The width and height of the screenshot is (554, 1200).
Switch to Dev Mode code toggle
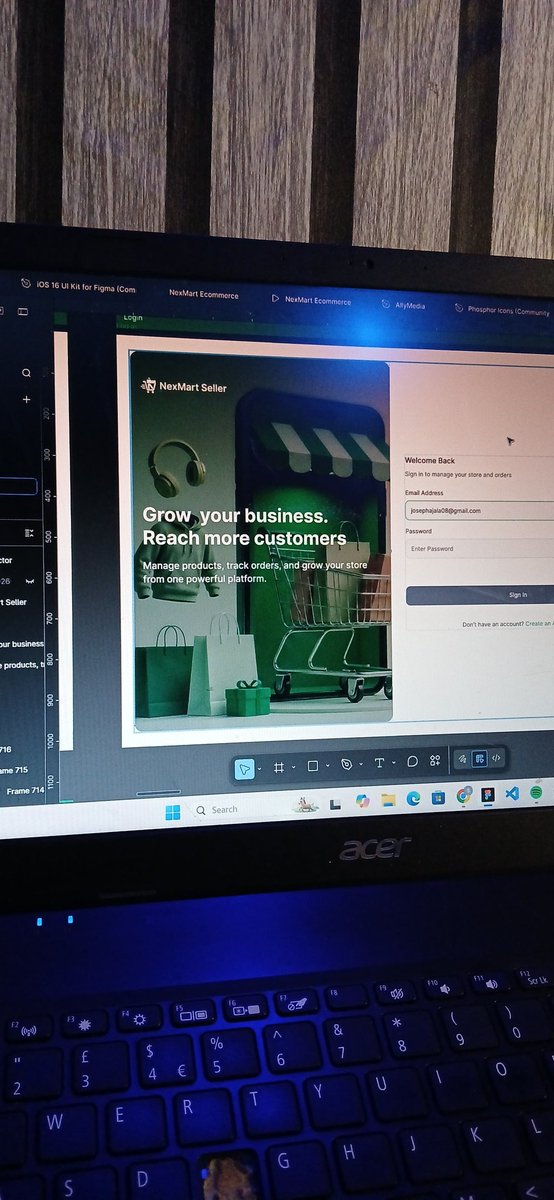pyautogui.click(x=496, y=758)
